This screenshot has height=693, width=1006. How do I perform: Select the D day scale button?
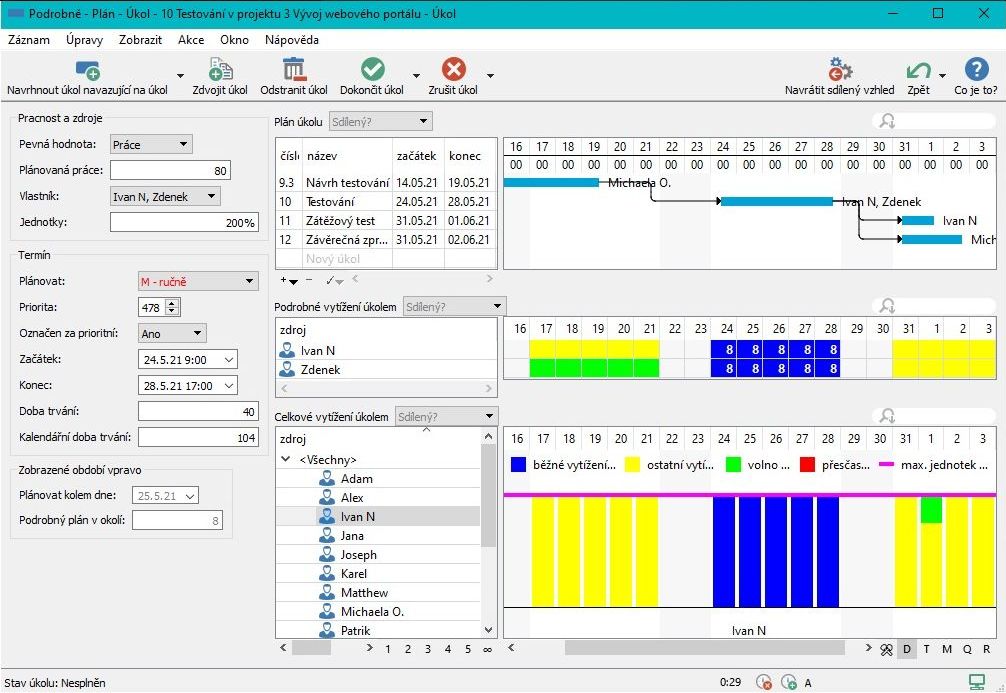coord(907,649)
